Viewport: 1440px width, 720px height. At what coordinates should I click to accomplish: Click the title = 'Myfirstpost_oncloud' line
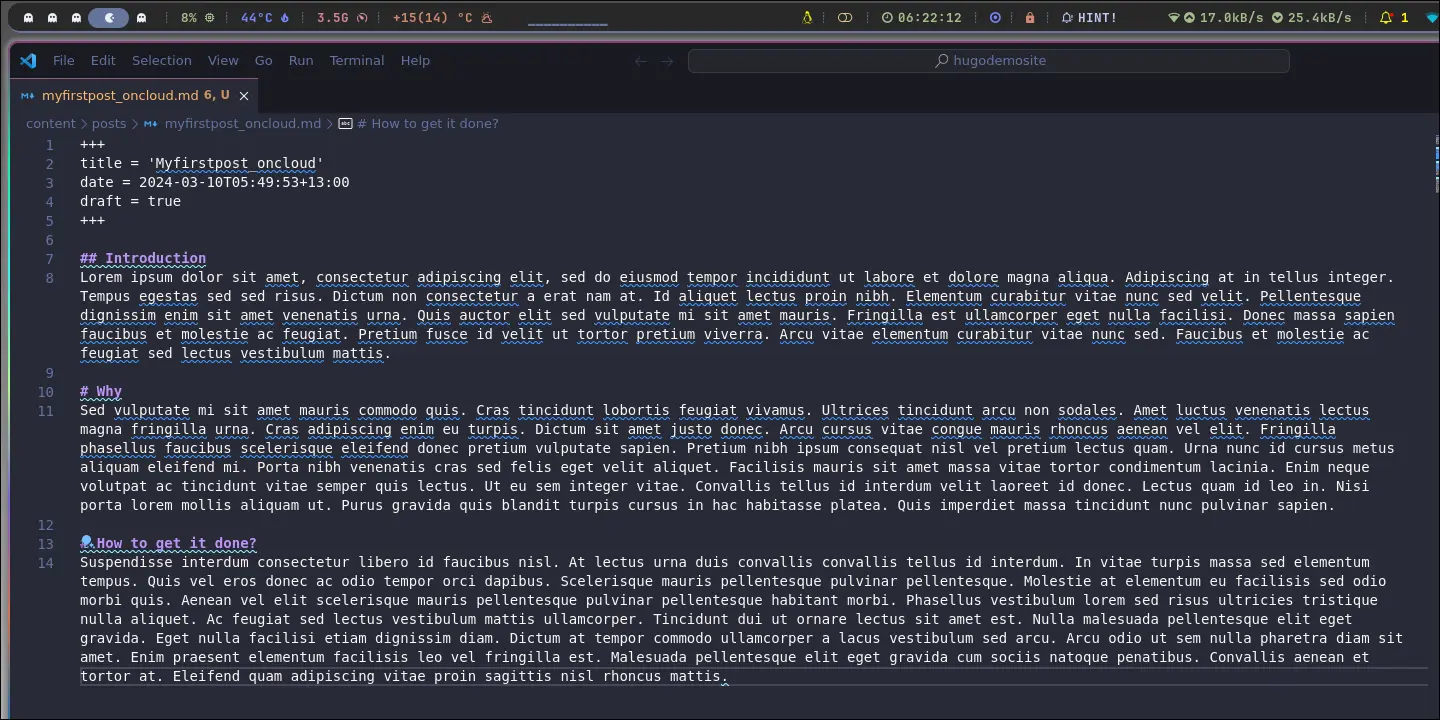pos(202,163)
